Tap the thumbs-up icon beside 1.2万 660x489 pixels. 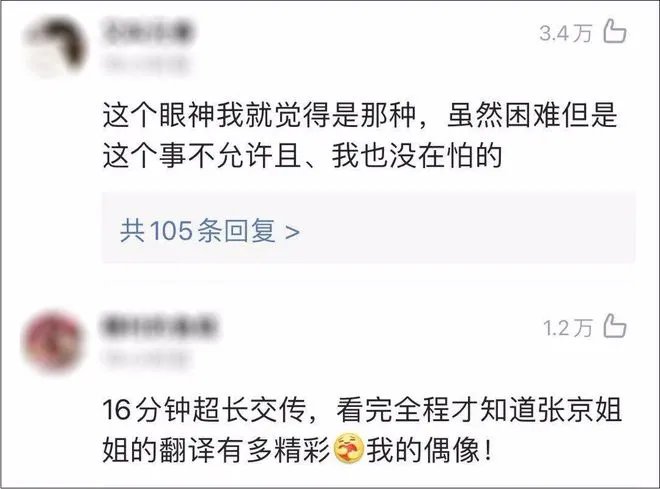coord(615,326)
